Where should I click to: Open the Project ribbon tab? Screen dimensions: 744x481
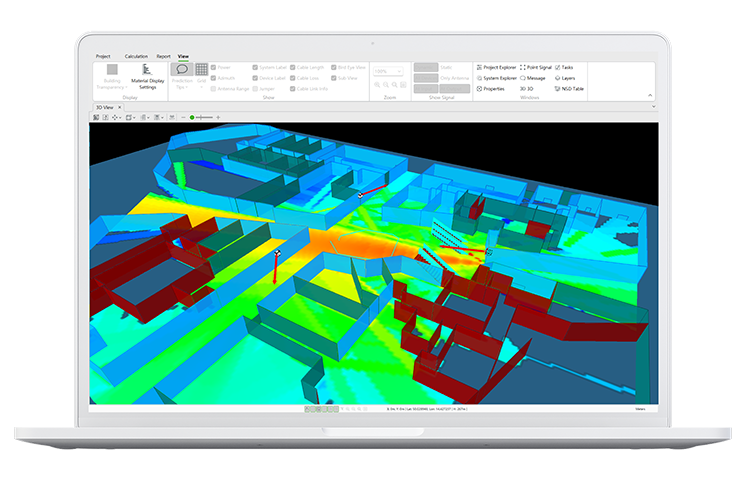pyautogui.click(x=103, y=56)
